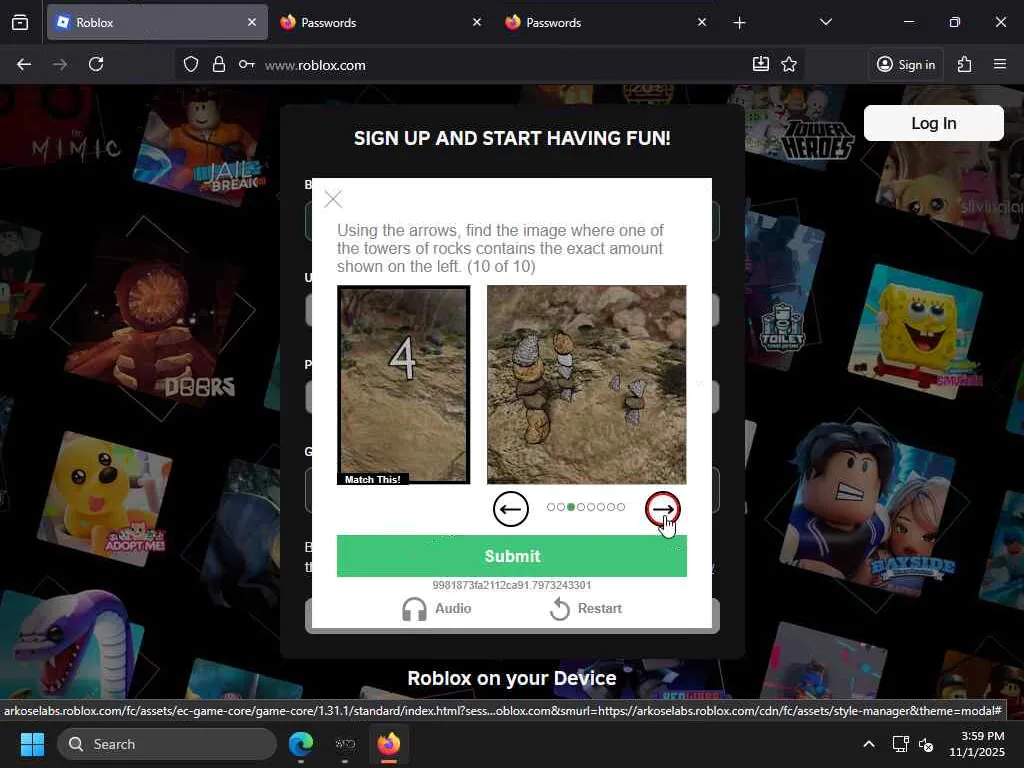The width and height of the screenshot is (1024, 768).
Task: Close the captcha challenge with the X
Action: [333, 199]
